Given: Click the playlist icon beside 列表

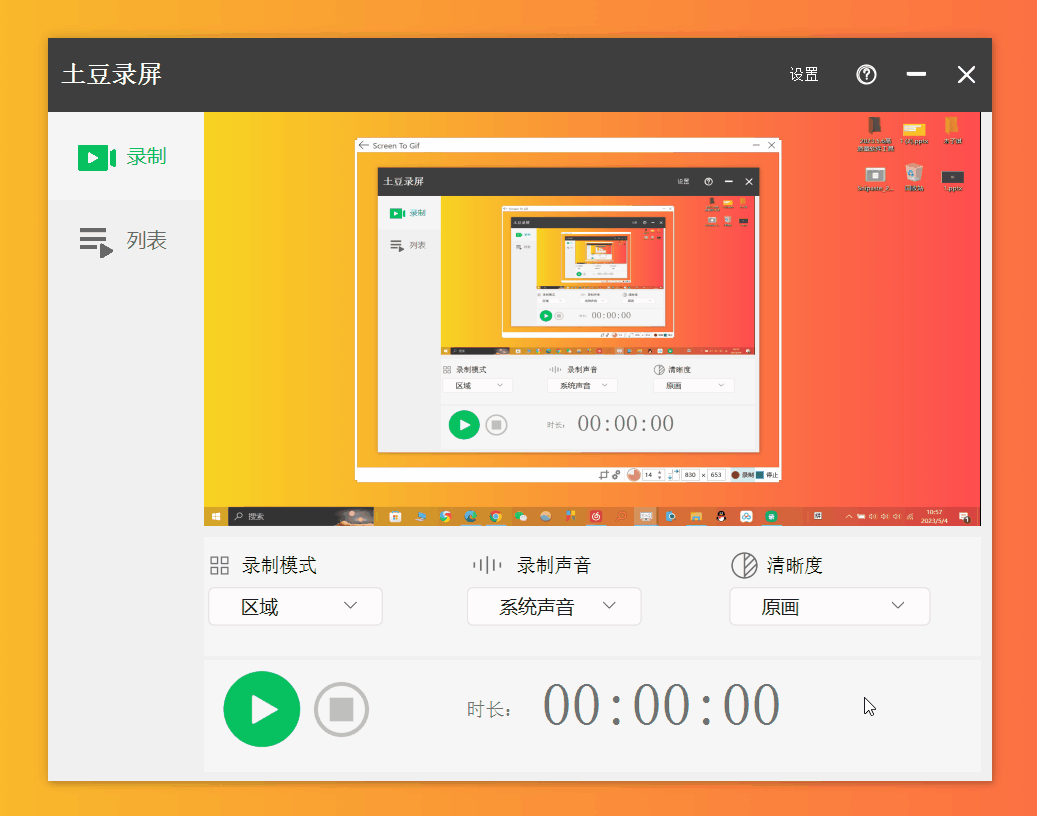Looking at the screenshot, I should (96, 242).
